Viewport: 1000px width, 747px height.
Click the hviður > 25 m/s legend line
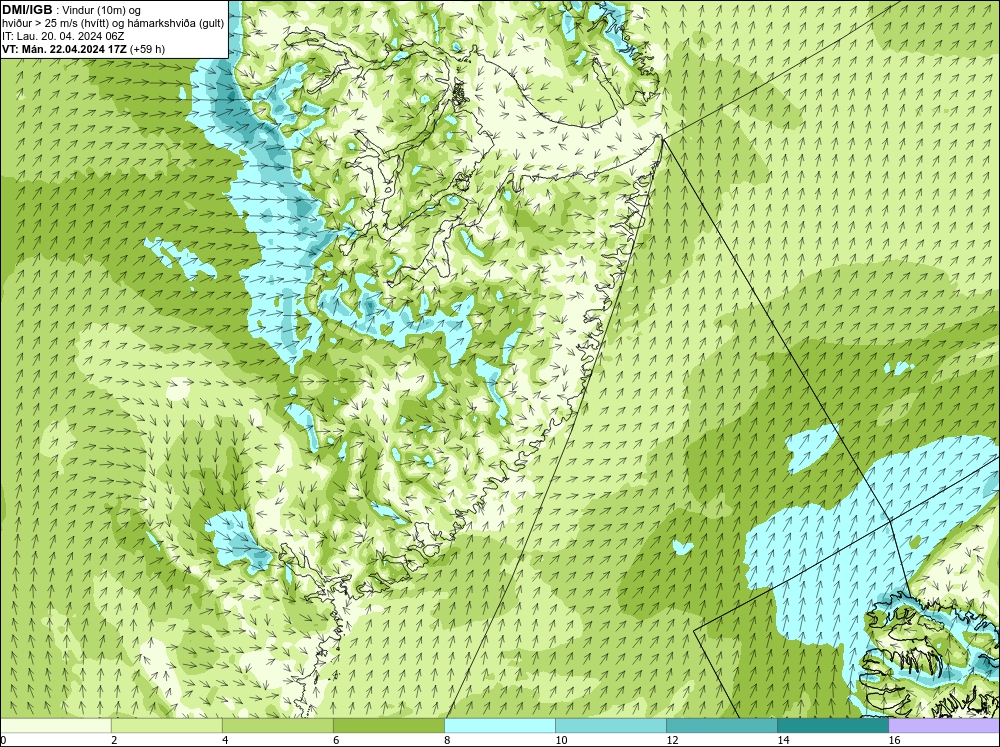[113, 24]
